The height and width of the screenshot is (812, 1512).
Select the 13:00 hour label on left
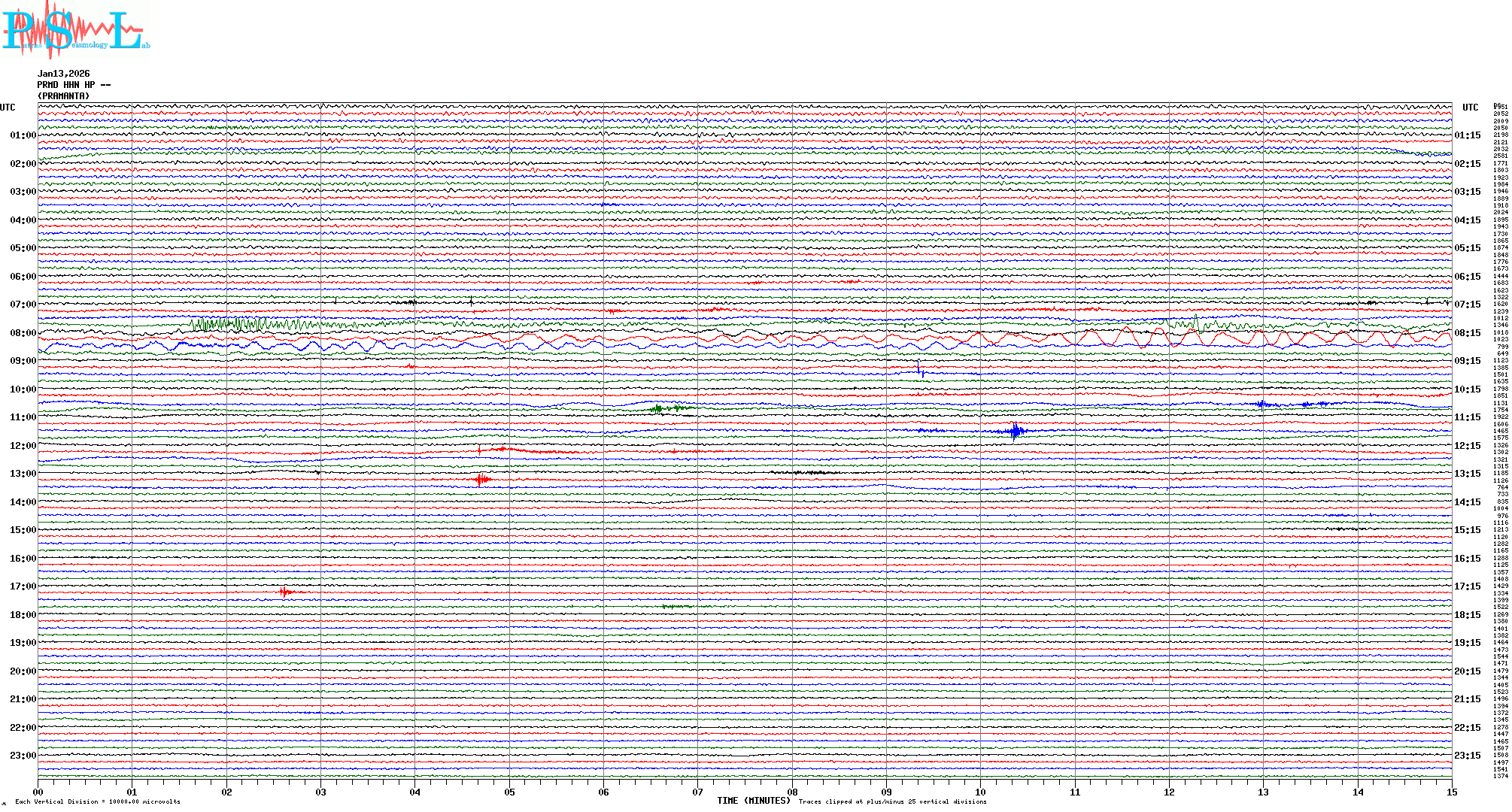pyautogui.click(x=23, y=474)
